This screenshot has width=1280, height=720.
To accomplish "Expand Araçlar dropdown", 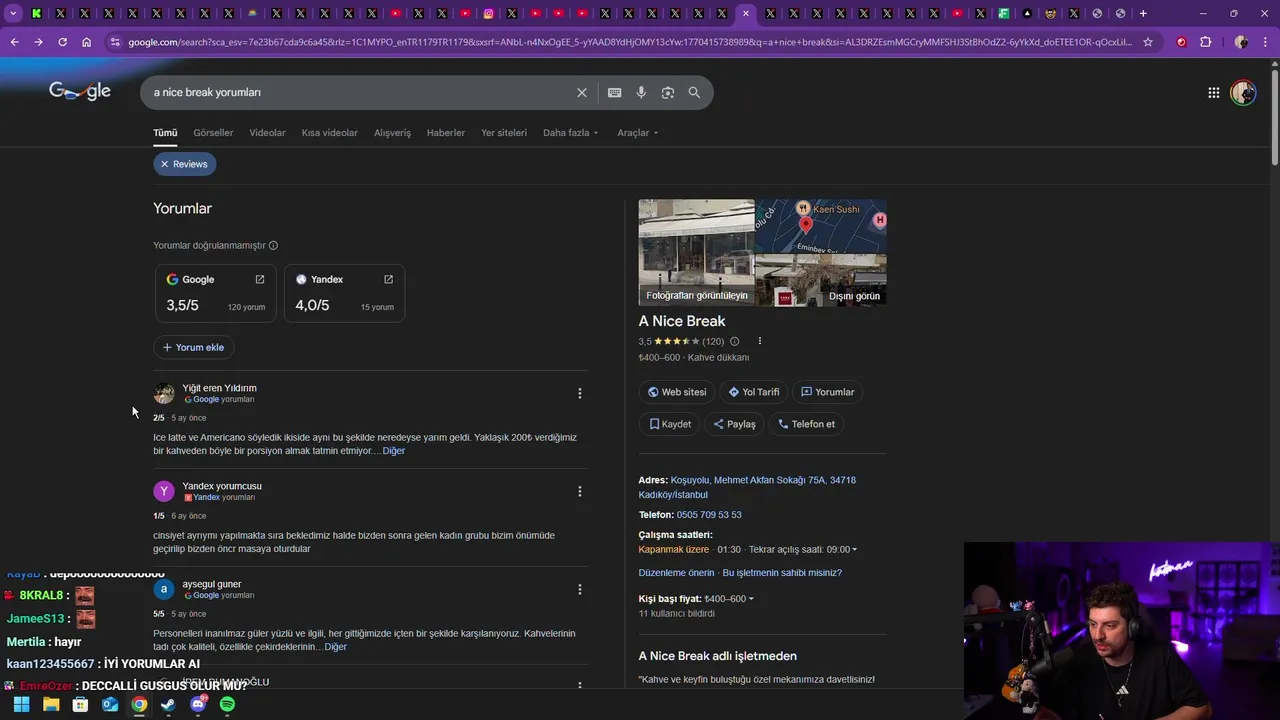I will [x=638, y=133].
